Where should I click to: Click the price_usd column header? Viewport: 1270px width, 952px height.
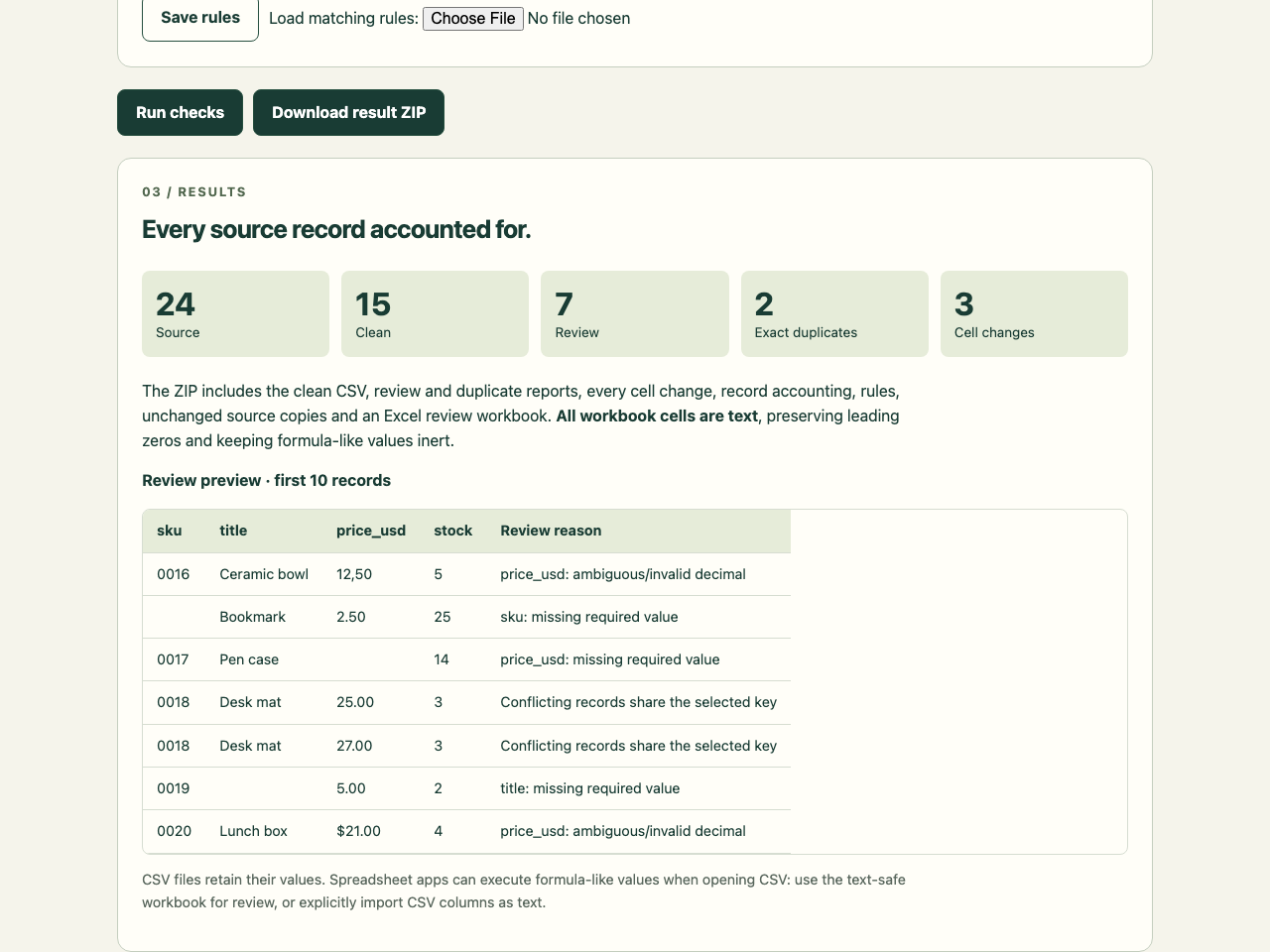coord(371,531)
